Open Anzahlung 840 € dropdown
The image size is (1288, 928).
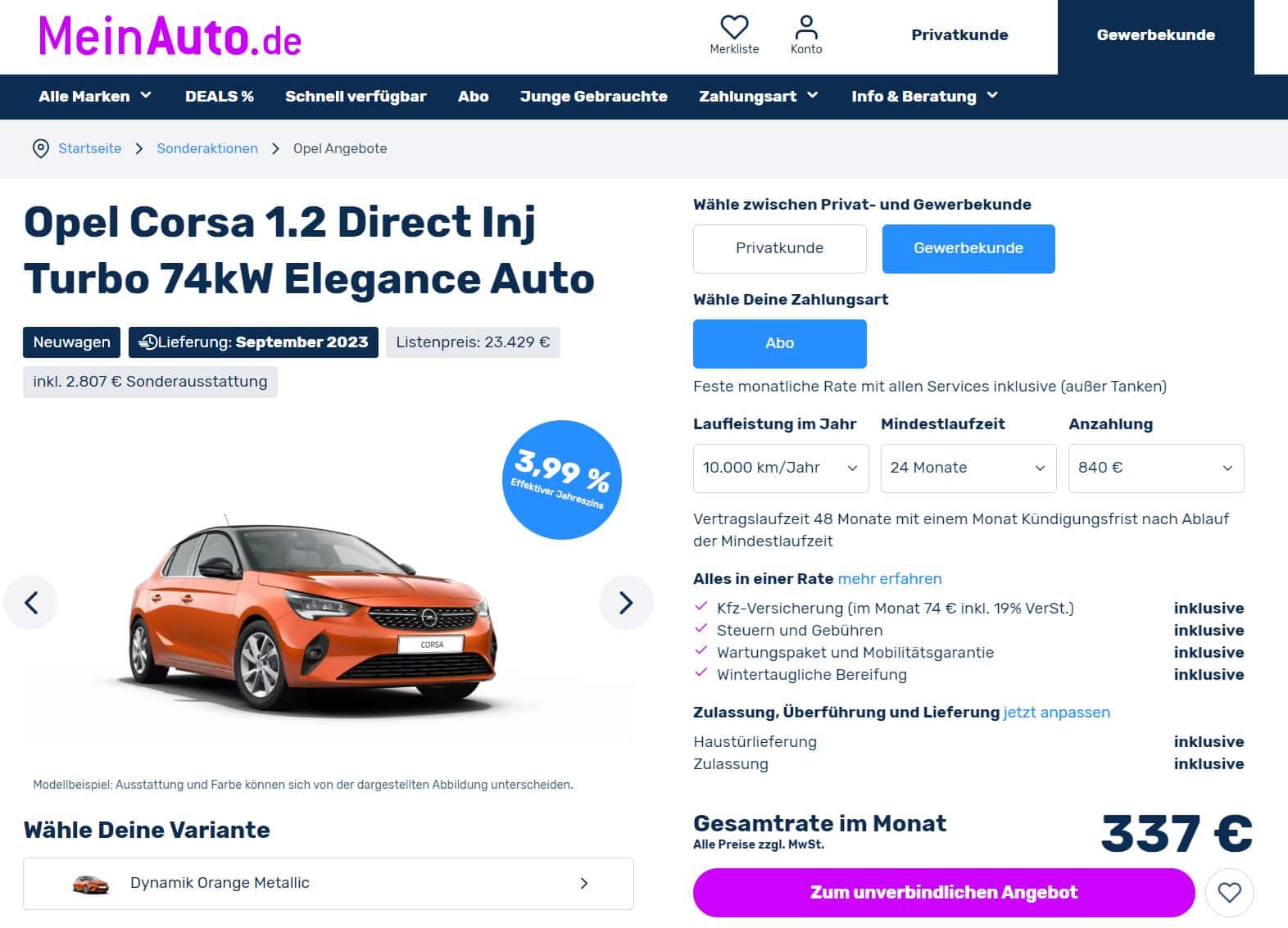coord(1156,468)
